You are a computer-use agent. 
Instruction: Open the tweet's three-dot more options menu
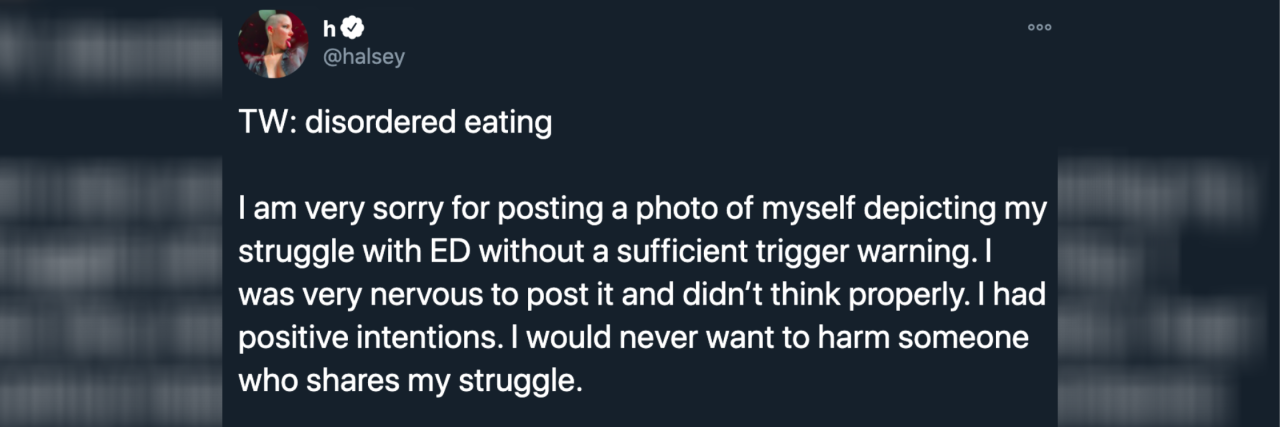point(1040,27)
